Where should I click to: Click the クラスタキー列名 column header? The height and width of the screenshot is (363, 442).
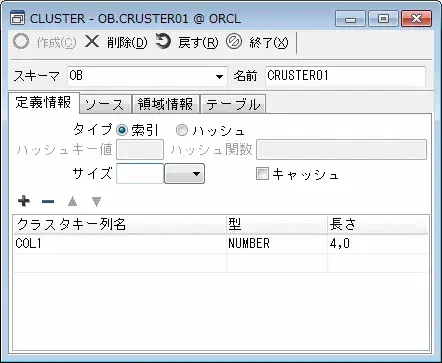[120, 224]
